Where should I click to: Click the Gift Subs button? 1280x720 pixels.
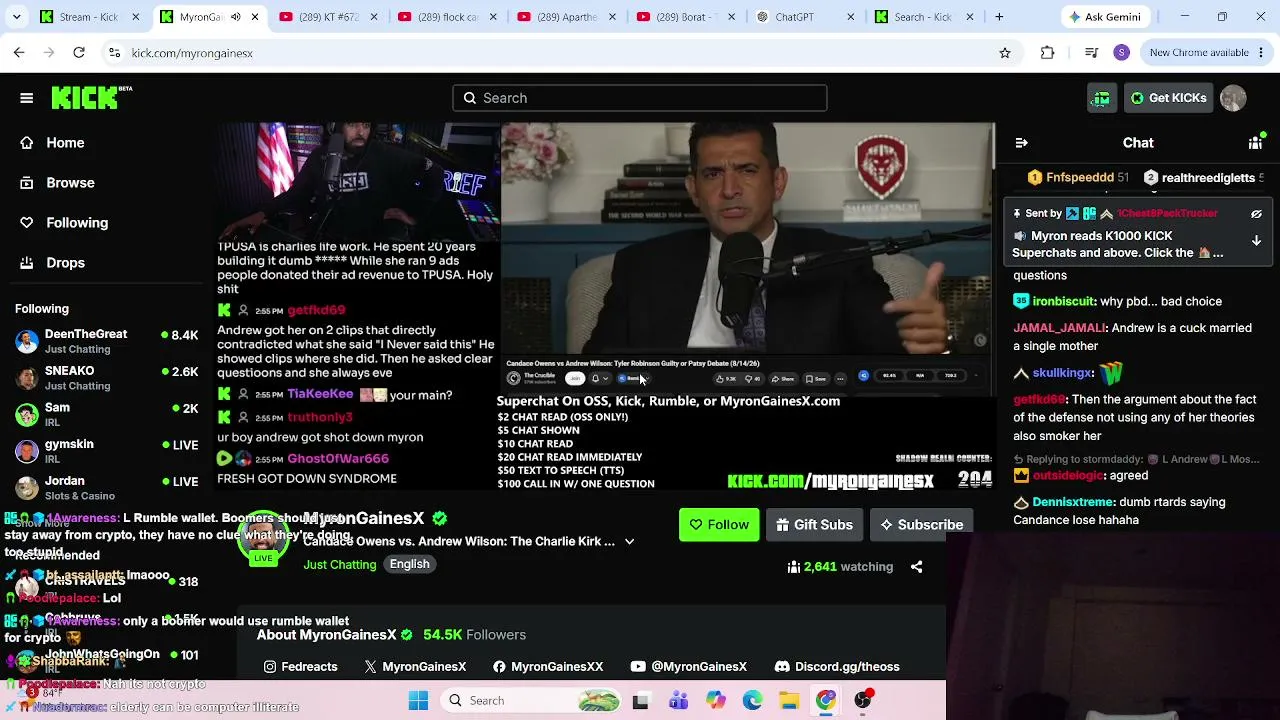(814, 525)
